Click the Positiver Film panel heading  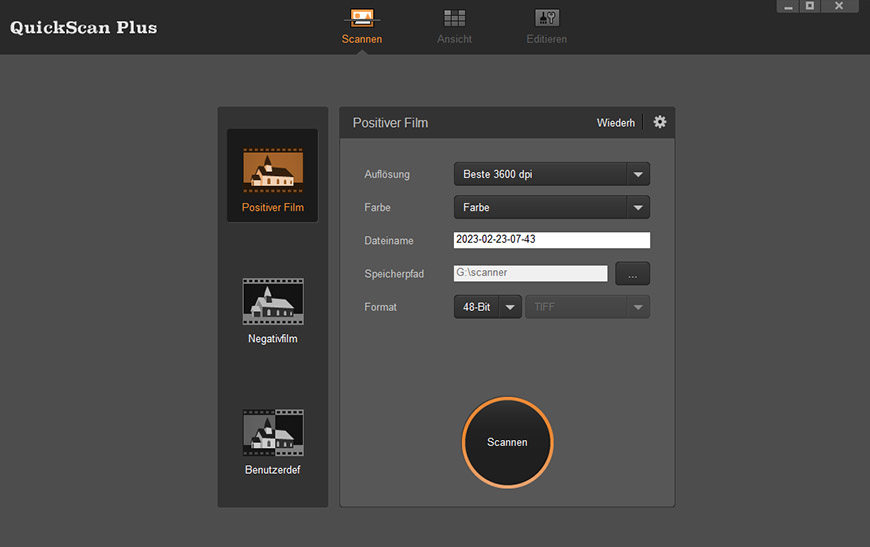390,123
